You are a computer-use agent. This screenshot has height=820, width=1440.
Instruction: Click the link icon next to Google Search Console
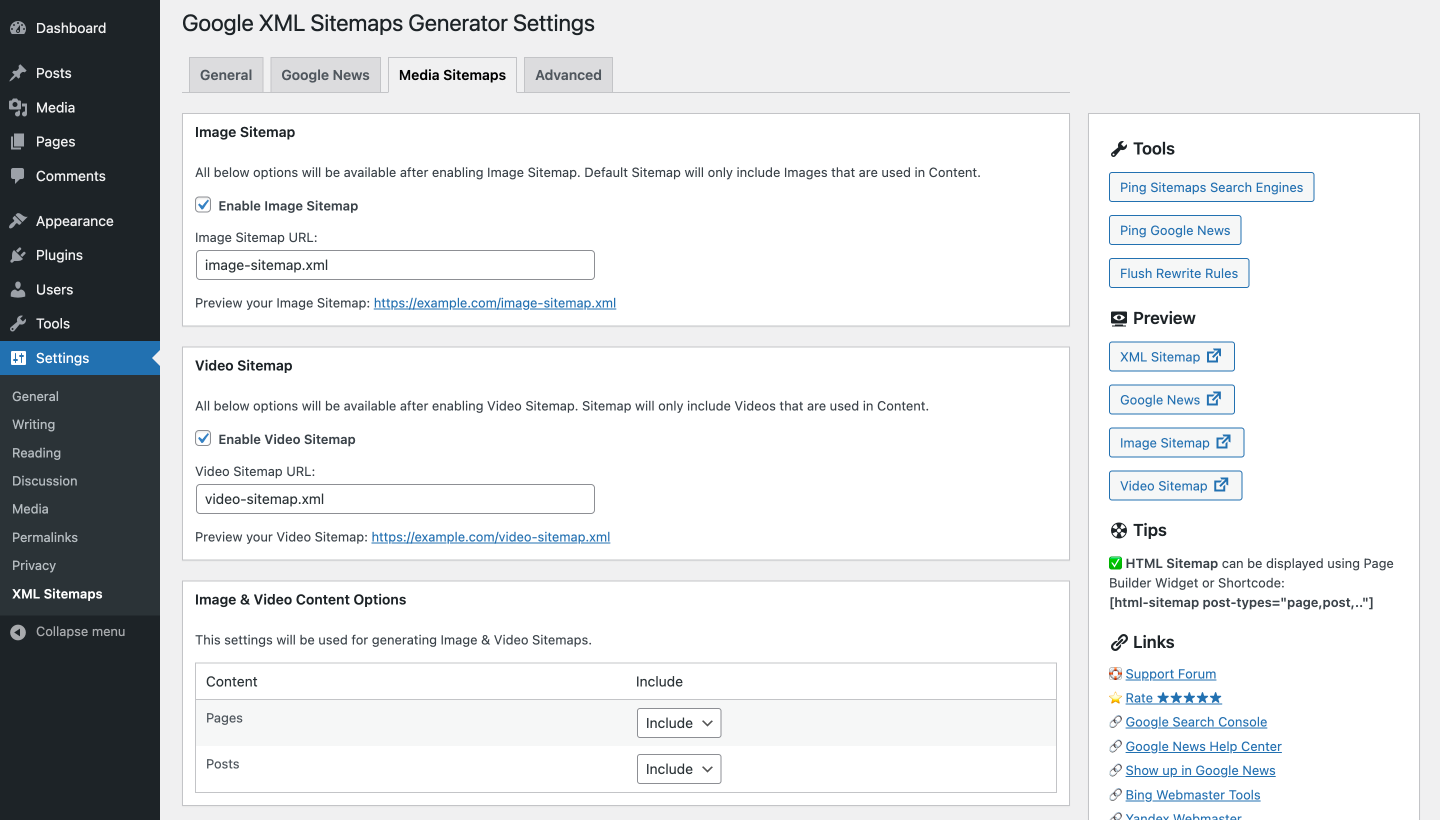[1116, 722]
